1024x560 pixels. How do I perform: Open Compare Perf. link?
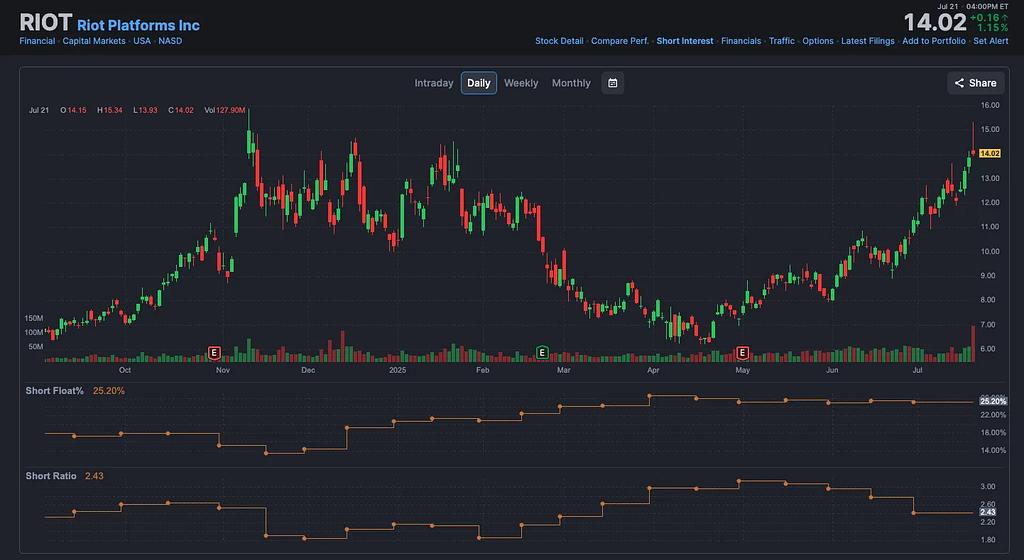click(620, 40)
